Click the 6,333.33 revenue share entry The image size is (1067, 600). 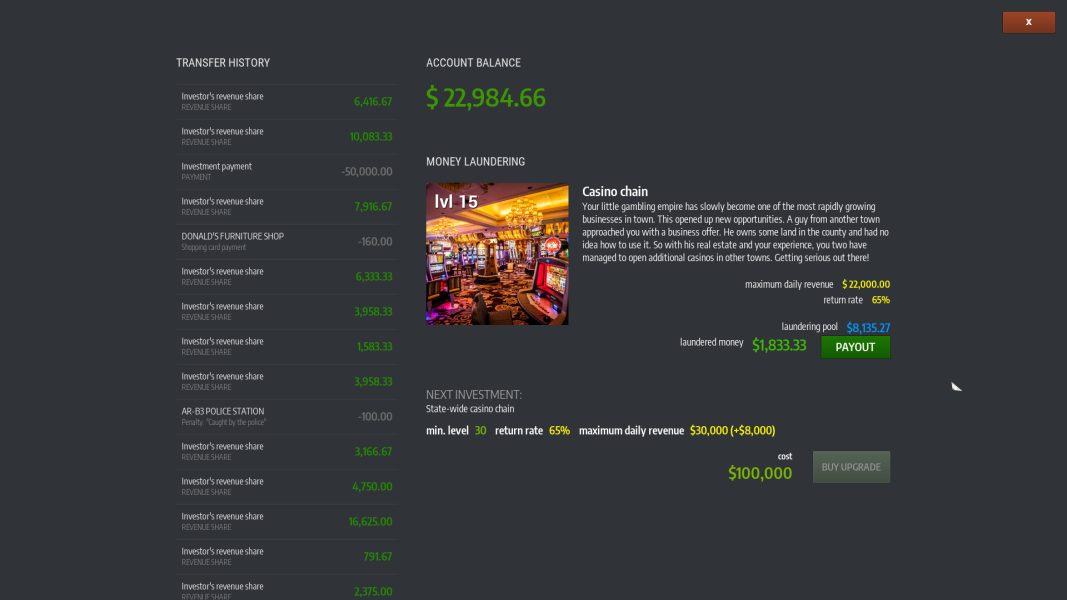pyautogui.click(x=286, y=276)
